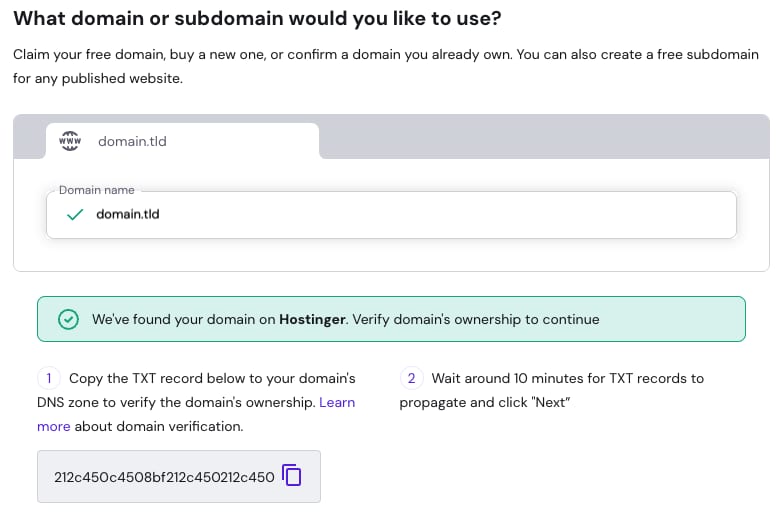Image resolution: width=784 pixels, height=532 pixels.
Task: Click the step 2 number badge
Action: pyautogui.click(x=410, y=378)
